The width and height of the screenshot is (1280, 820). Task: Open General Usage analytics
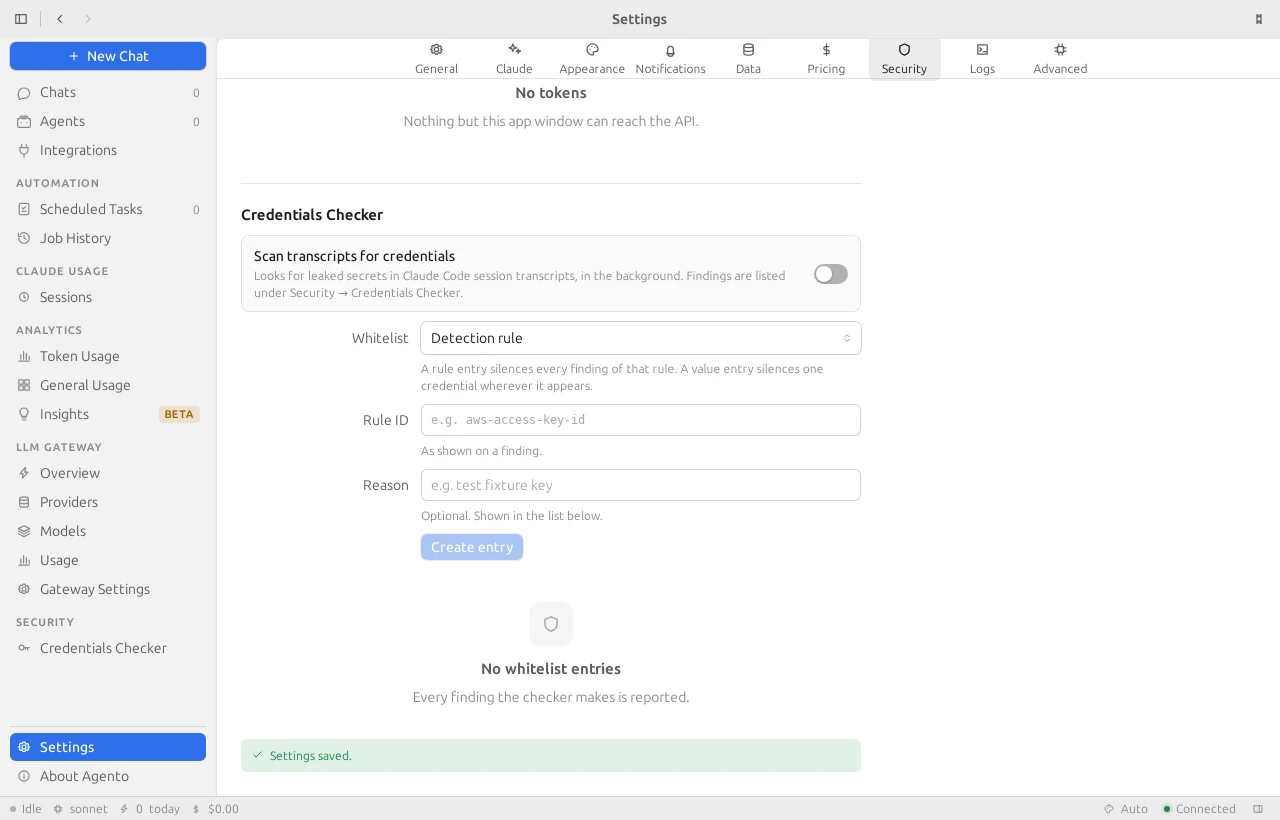(x=108, y=385)
